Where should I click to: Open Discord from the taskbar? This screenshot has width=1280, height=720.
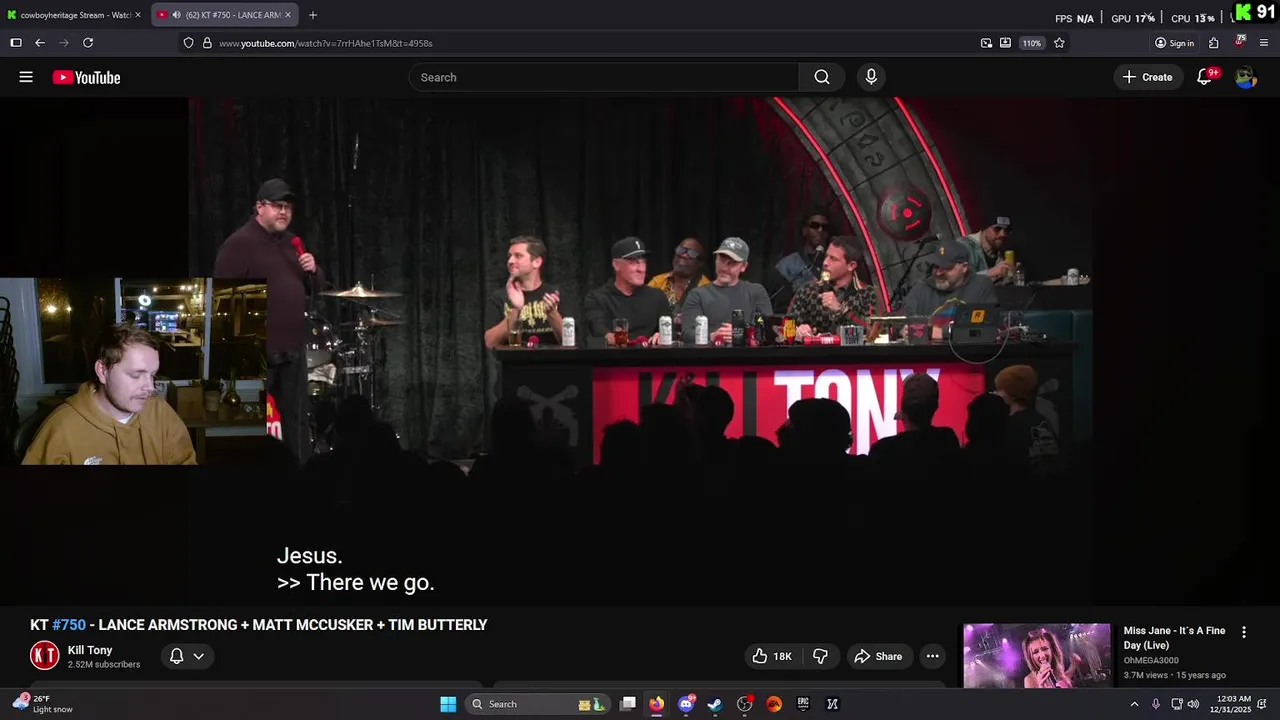[686, 704]
